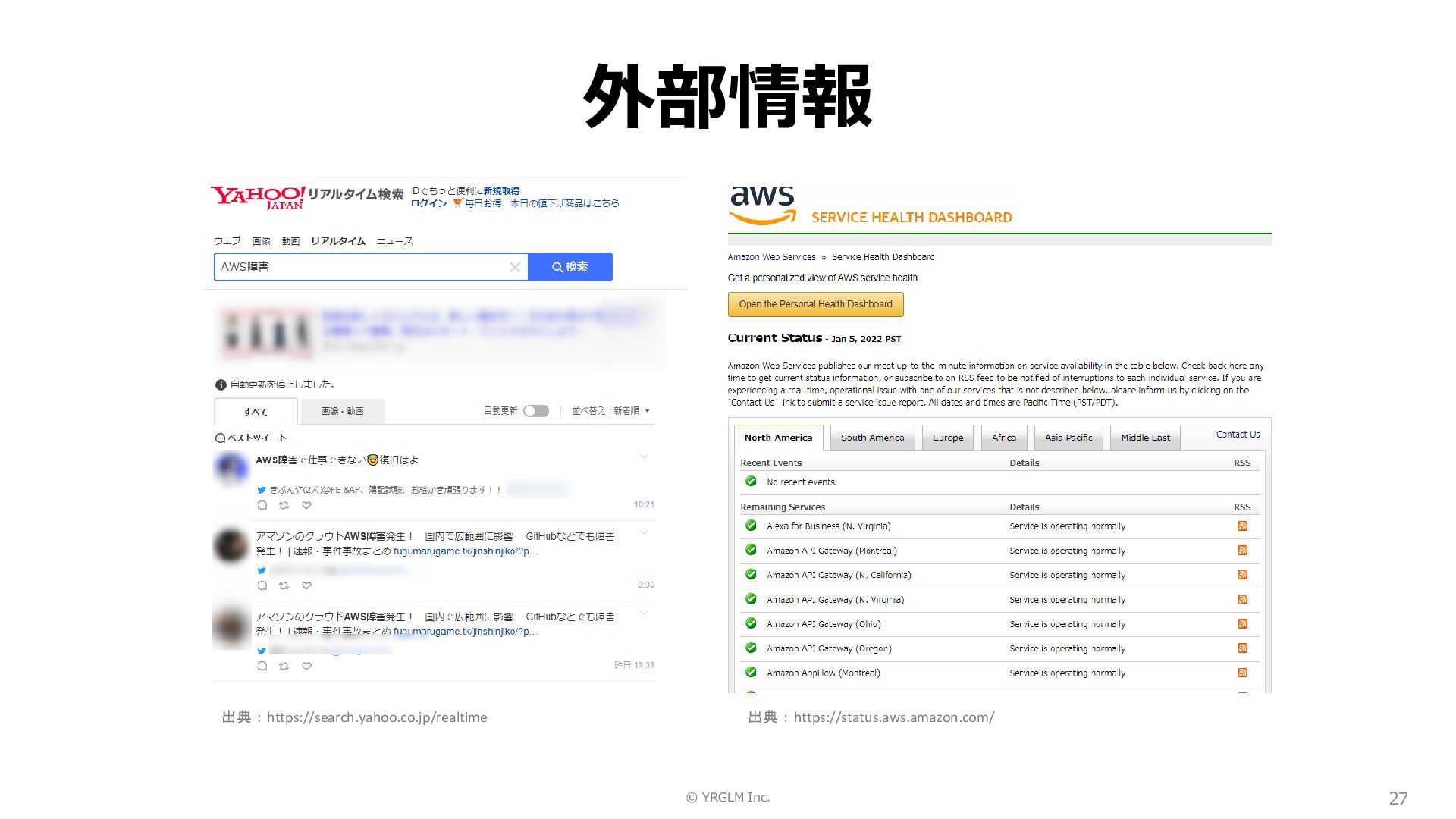Click the 10:21 timestamp of the first tweet
Image resolution: width=1456 pixels, height=819 pixels.
coord(644,504)
